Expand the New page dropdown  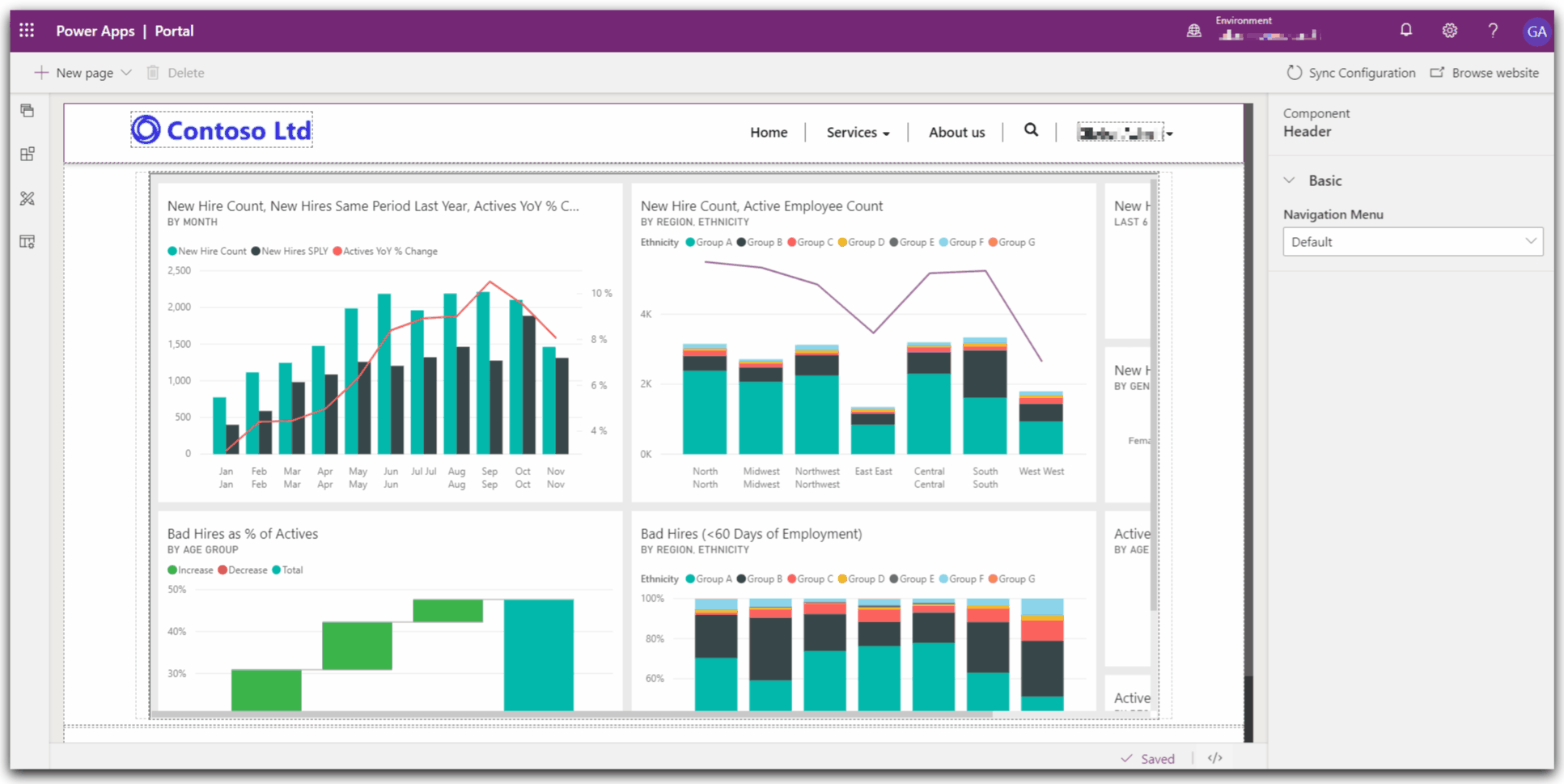[x=126, y=73]
